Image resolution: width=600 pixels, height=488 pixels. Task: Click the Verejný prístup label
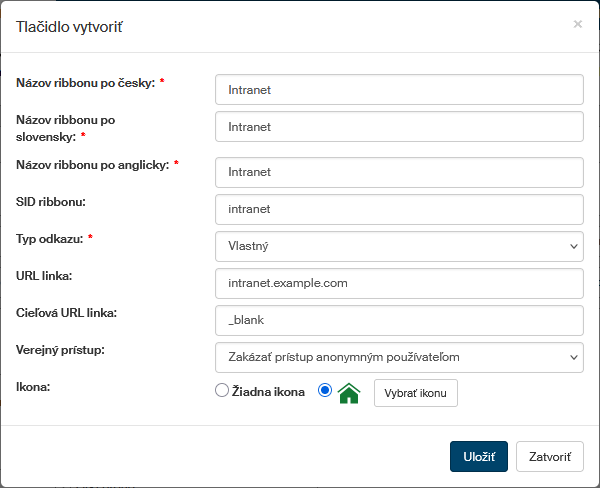pos(61,350)
